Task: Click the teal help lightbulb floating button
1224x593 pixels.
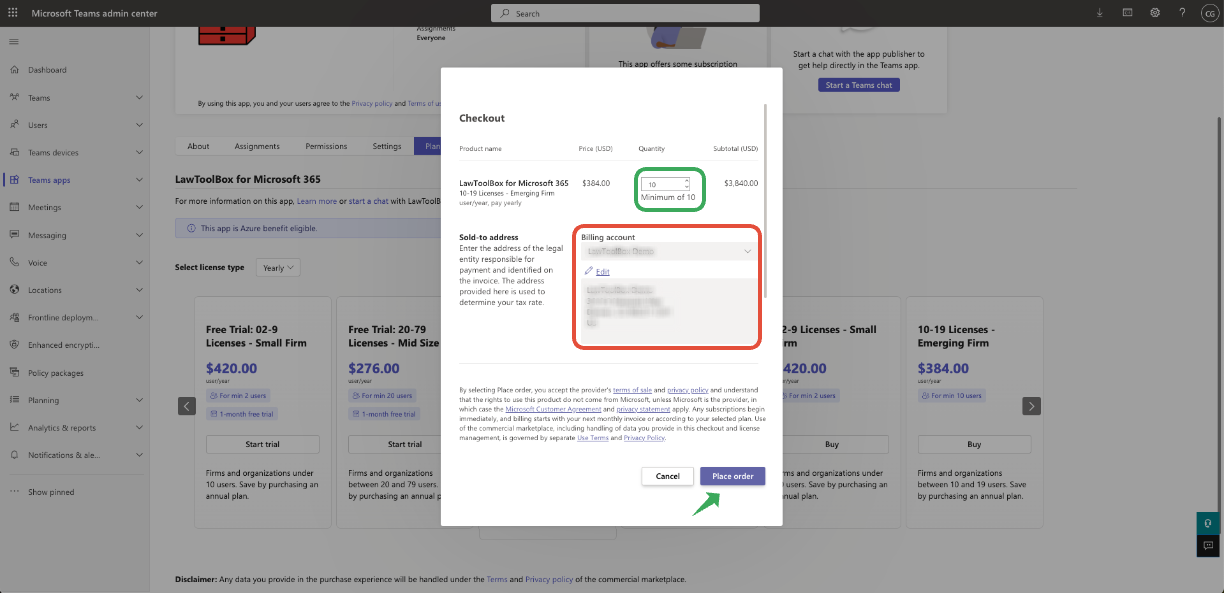Action: tap(1210, 523)
